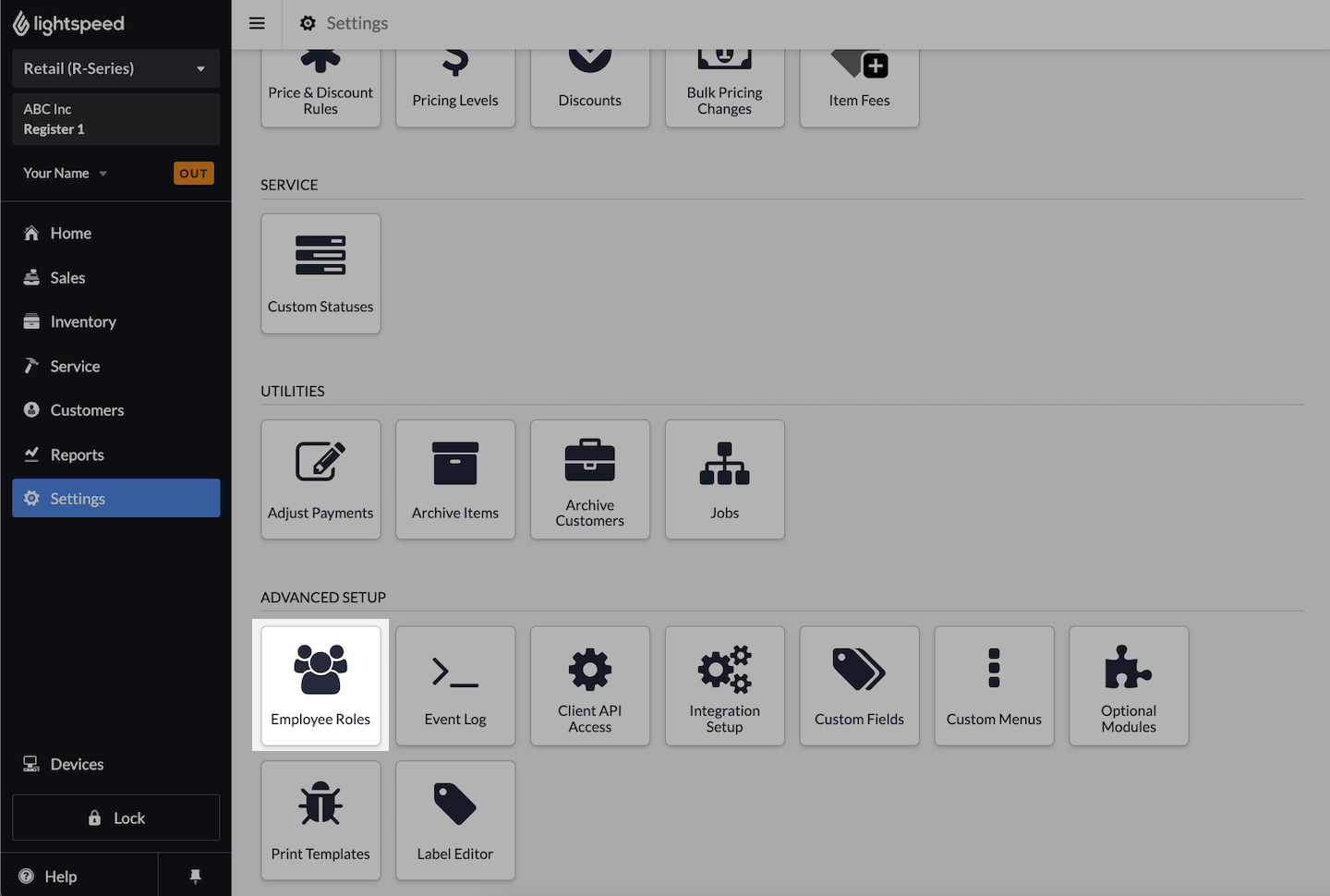
Task: Open the Optional Modules puzzle tile
Action: point(1129,685)
